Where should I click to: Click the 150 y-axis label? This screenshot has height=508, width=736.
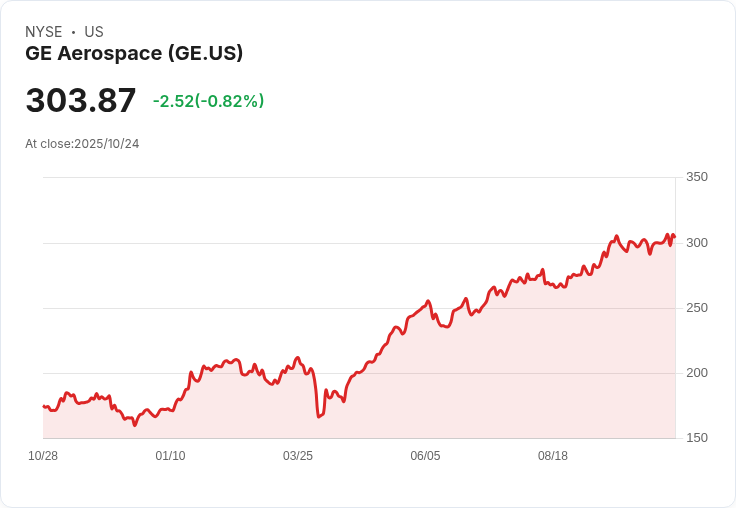pos(696,438)
